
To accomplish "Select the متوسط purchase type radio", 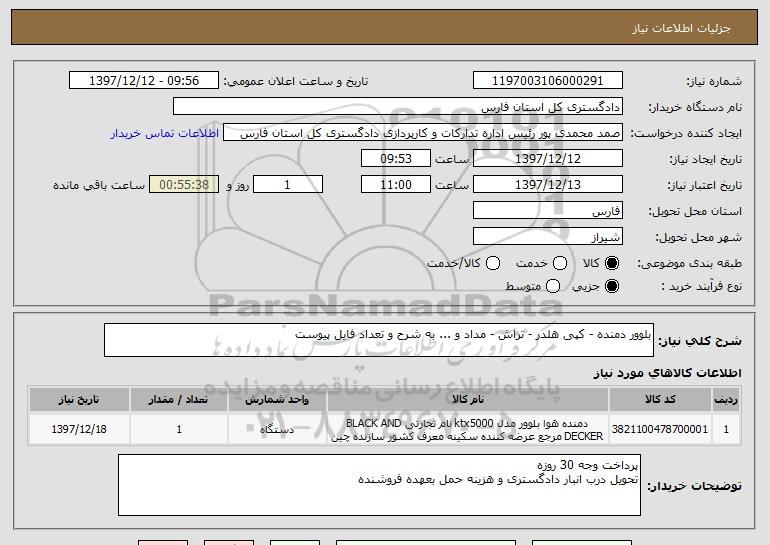I will (553, 286).
